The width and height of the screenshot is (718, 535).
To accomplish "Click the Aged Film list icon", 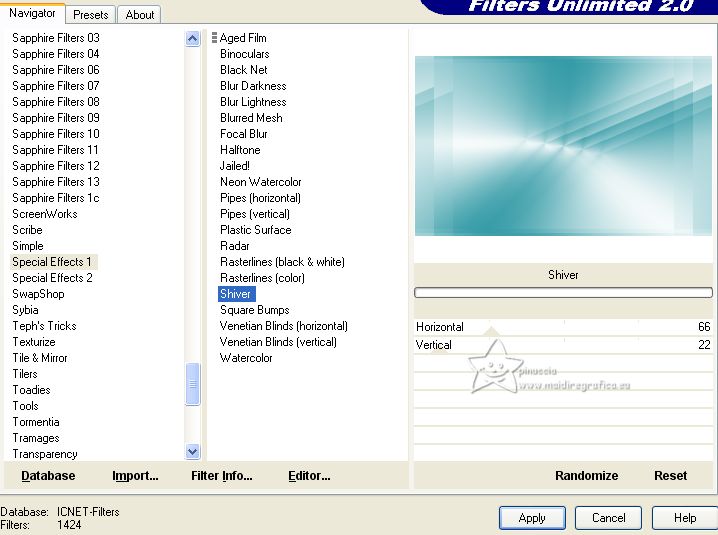I will tap(214, 38).
